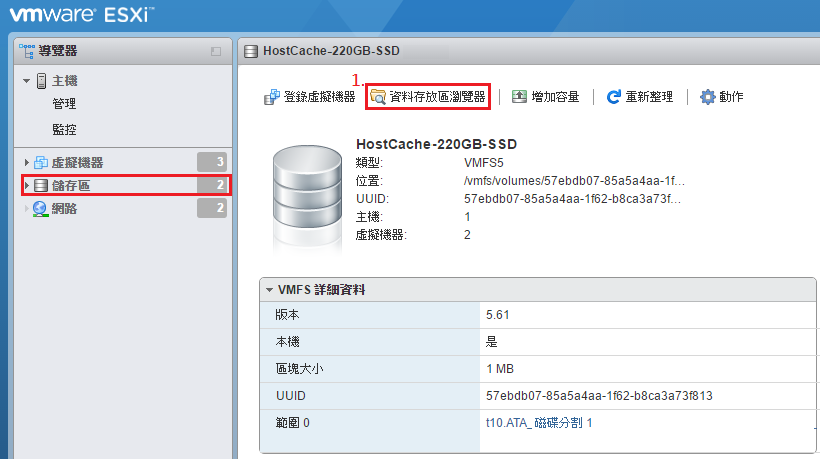Collapse the VMFS details (VMFS 詳細資料) section

coord(269,290)
